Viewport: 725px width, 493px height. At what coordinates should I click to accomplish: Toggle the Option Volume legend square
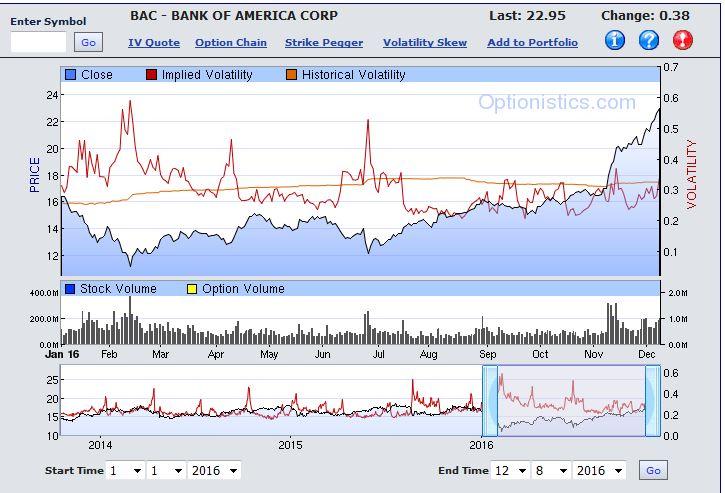coord(192,289)
